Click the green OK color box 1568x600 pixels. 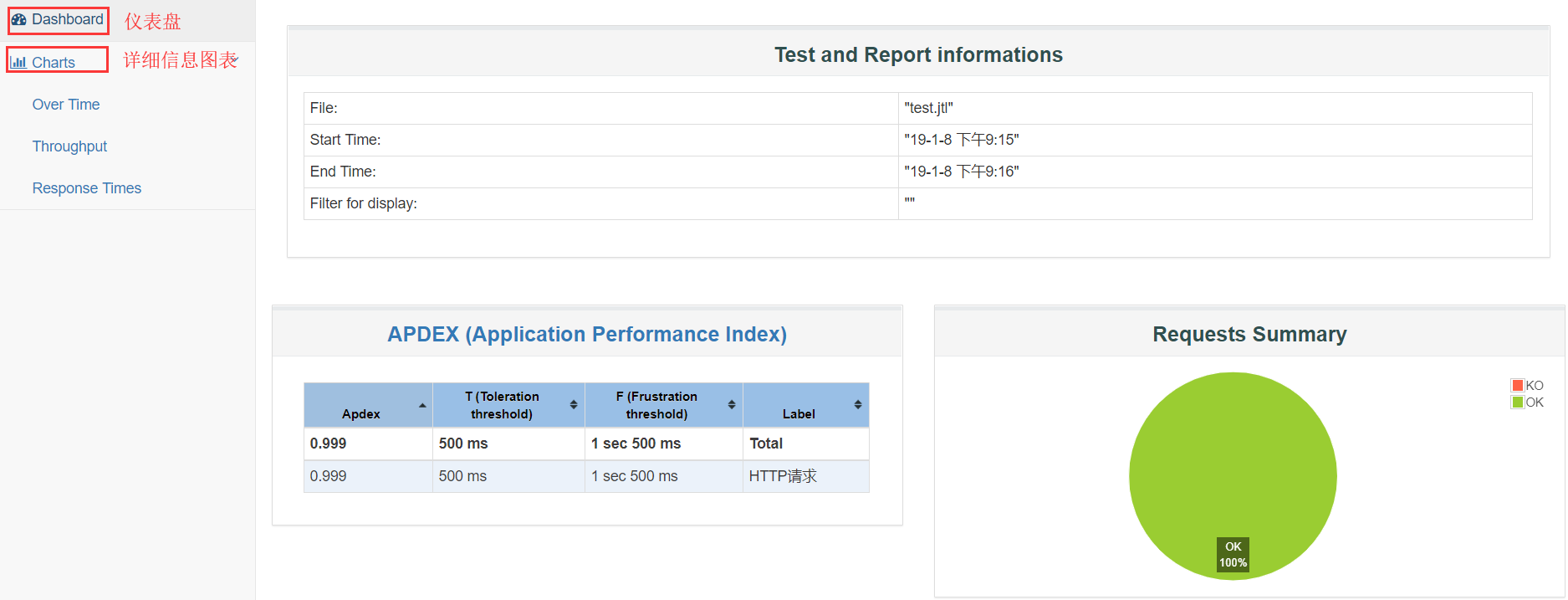(1518, 403)
